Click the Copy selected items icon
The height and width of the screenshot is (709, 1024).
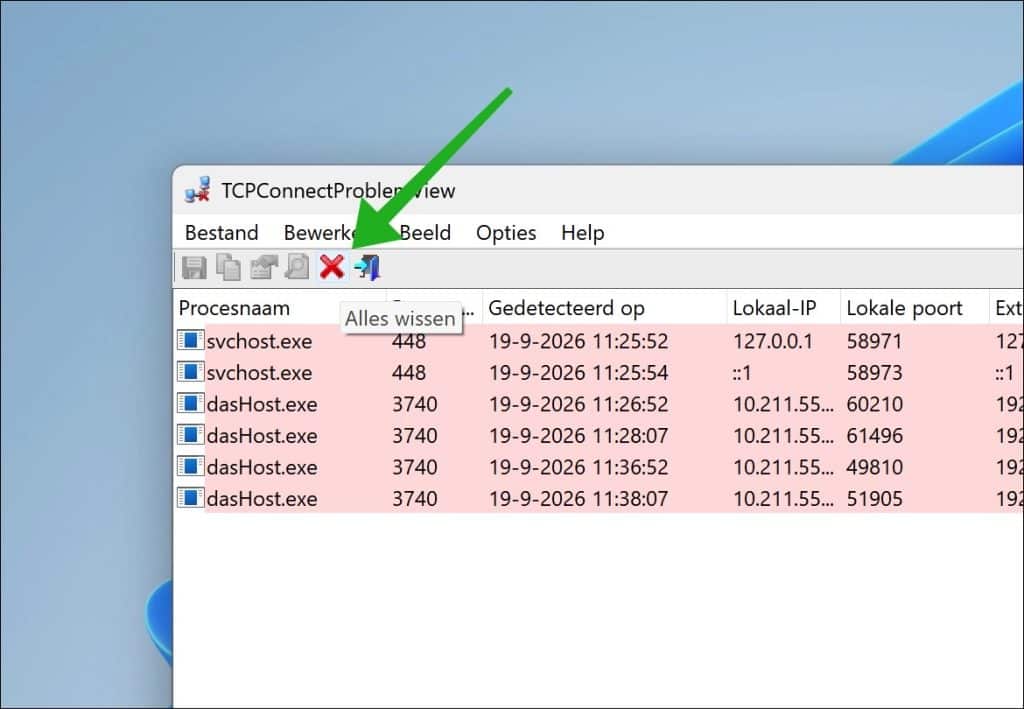pyautogui.click(x=229, y=268)
